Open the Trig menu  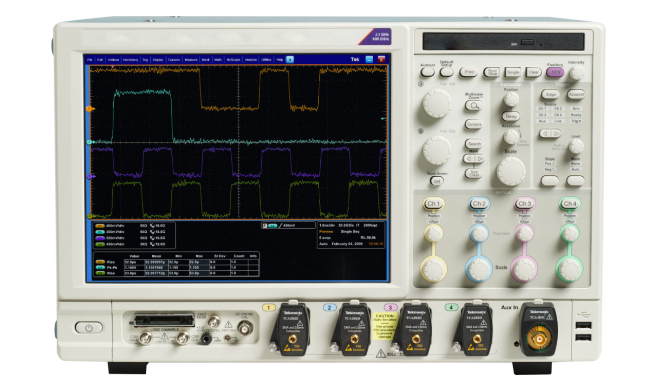pyautogui.click(x=145, y=60)
